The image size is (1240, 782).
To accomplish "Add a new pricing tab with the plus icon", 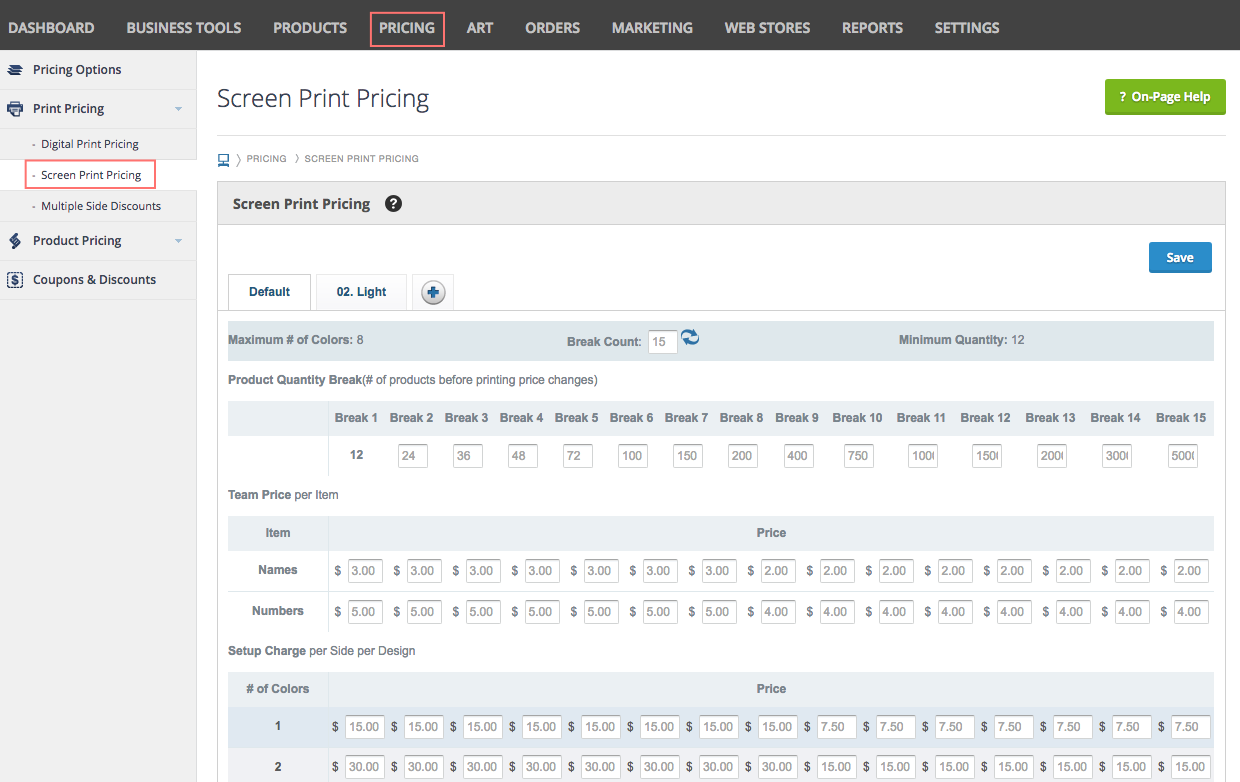I will coord(432,291).
